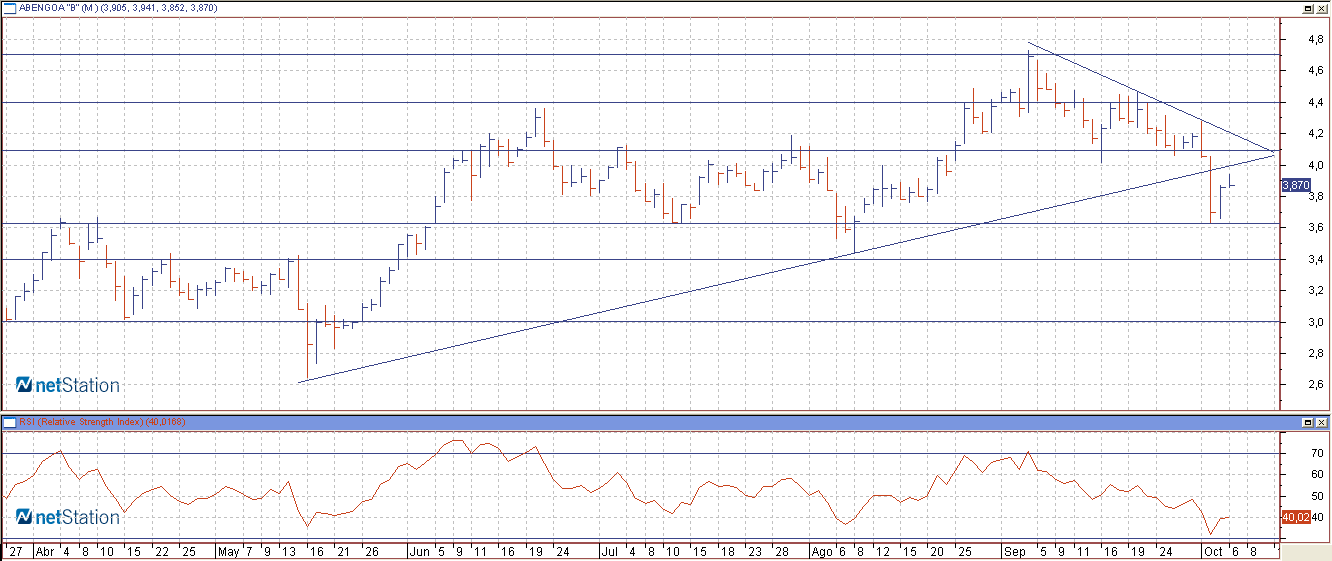Maximize the ABENGOA price chart panel
The width and height of the screenshot is (1332, 561).
tap(1307, 7)
